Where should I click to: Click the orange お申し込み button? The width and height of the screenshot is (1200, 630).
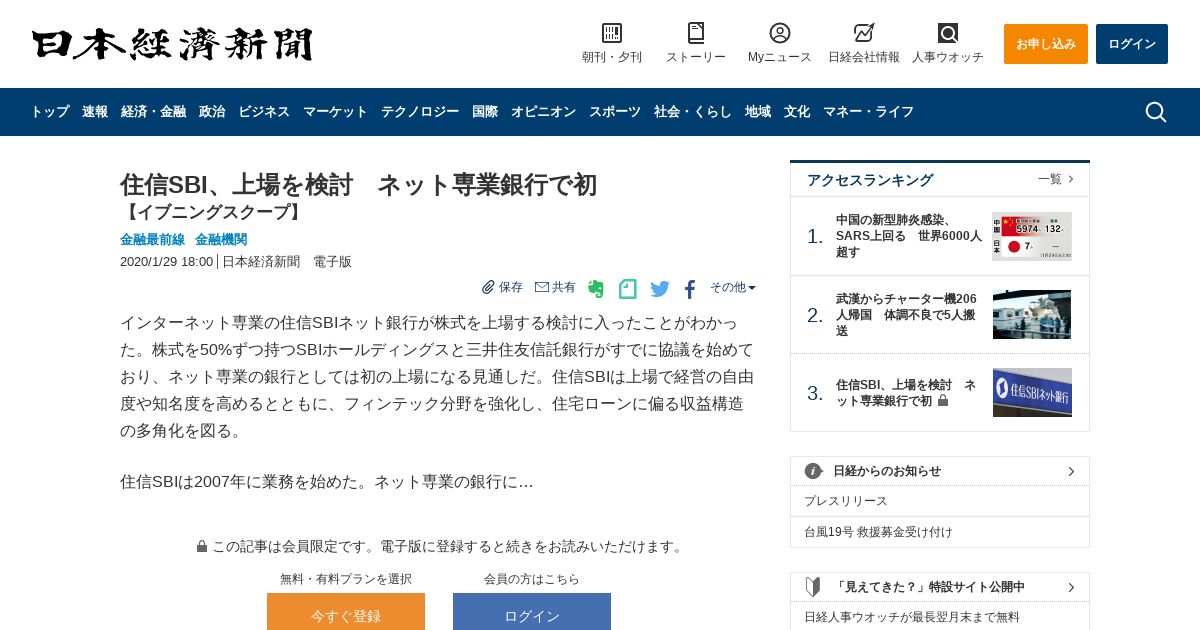(x=1046, y=44)
